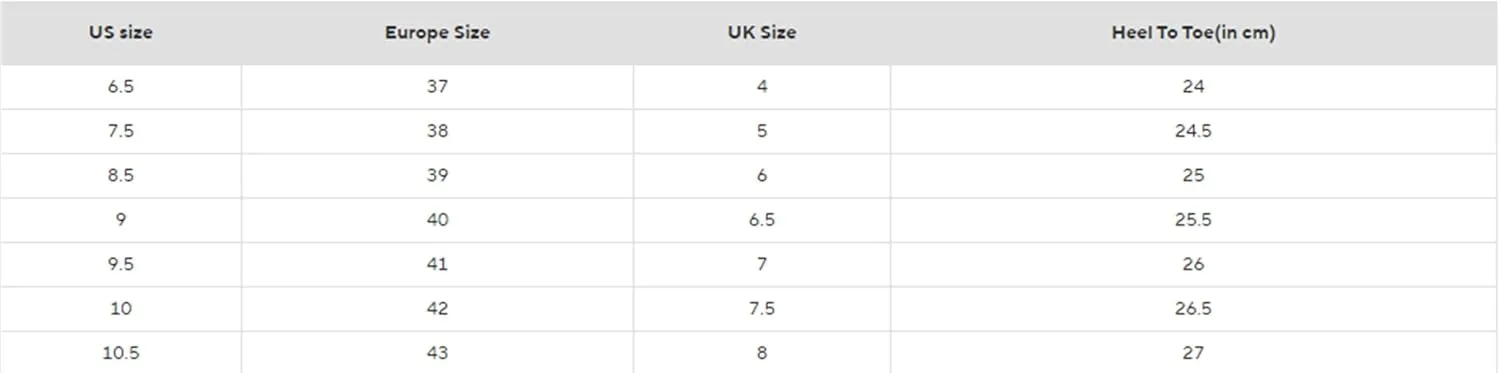Viewport: 1500px width, 373px height.
Task: Click Europe size 40 cell
Action: coord(437,219)
